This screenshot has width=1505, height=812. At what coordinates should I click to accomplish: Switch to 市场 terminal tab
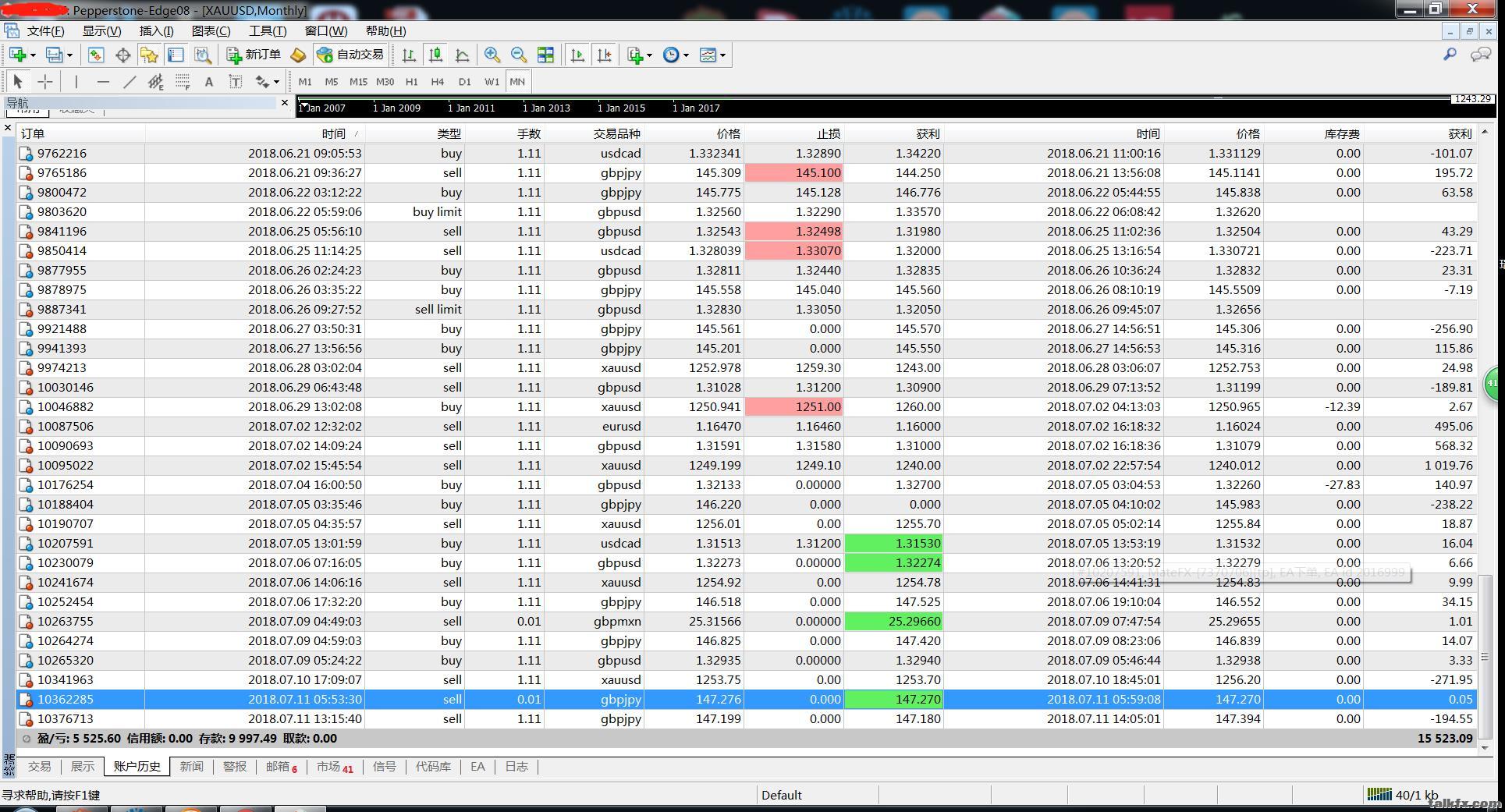(x=335, y=767)
